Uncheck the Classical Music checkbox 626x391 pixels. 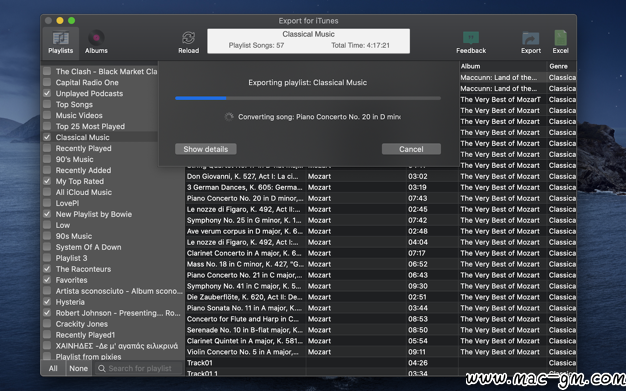47,137
